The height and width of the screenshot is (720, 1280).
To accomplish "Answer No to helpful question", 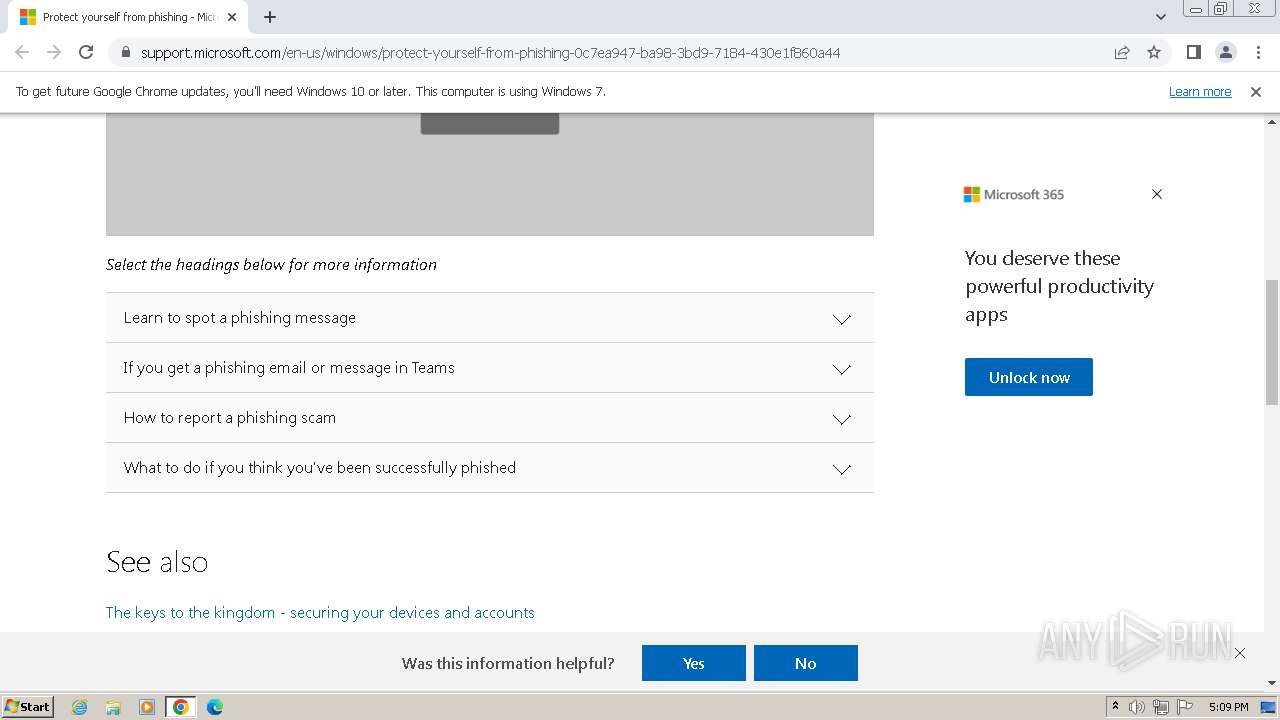I will [806, 663].
